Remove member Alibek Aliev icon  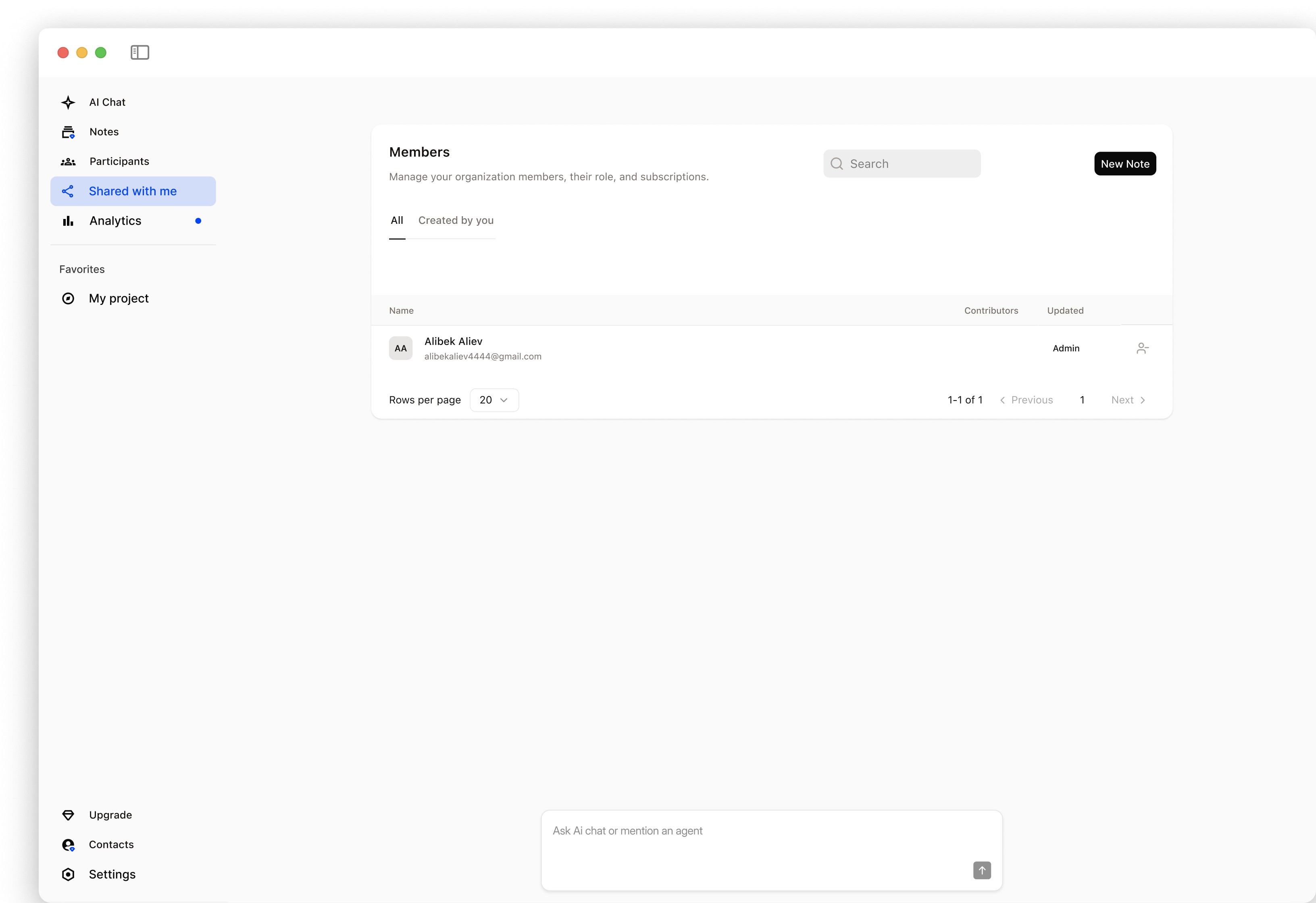[x=1142, y=348]
